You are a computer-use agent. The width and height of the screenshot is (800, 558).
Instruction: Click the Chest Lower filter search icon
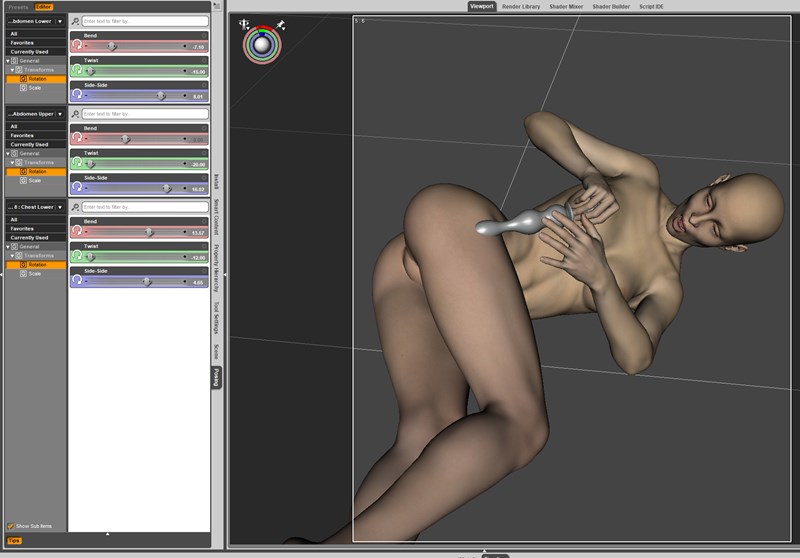tap(76, 207)
